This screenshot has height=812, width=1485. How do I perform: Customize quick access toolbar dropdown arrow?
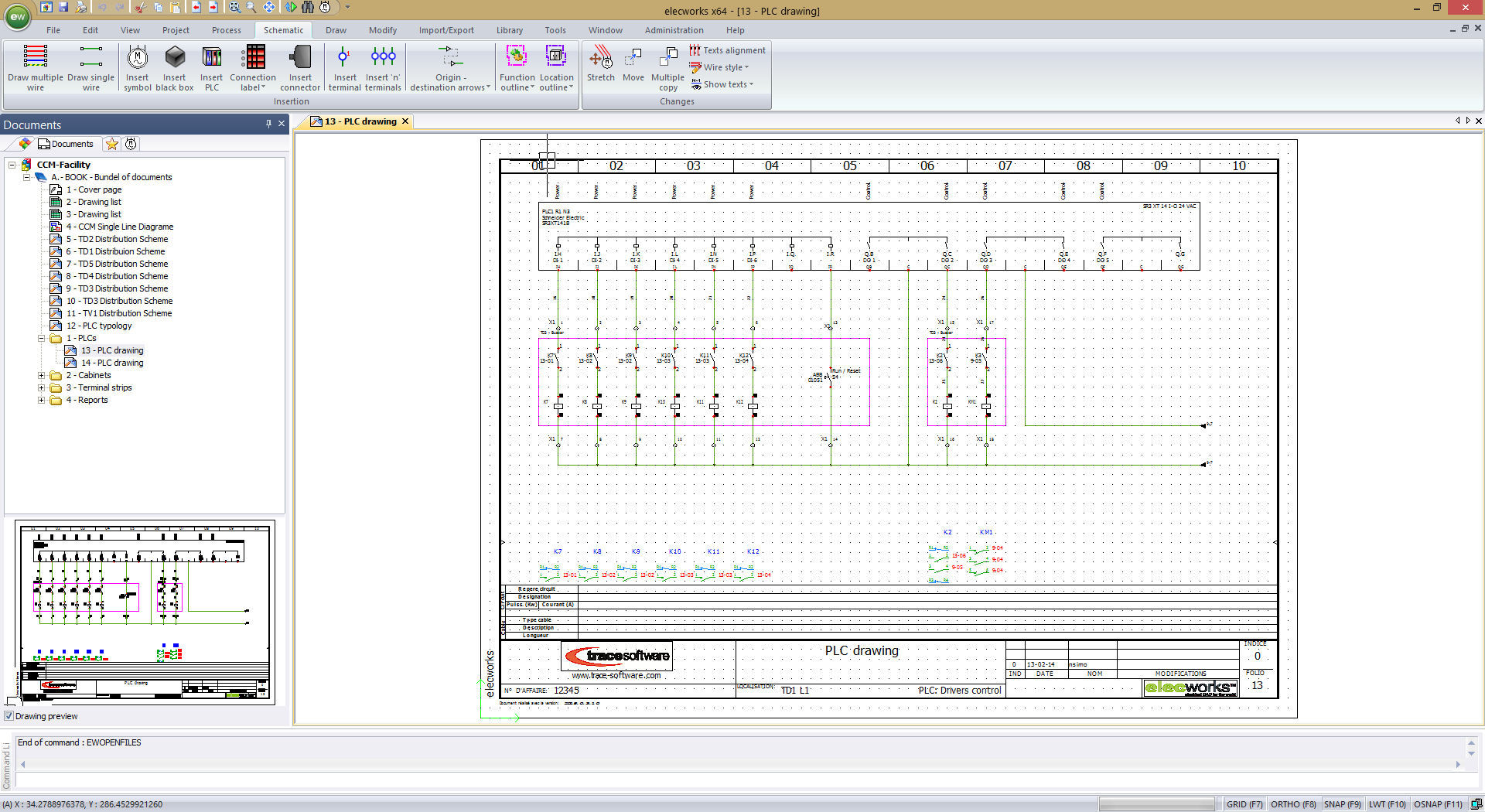[x=347, y=7]
